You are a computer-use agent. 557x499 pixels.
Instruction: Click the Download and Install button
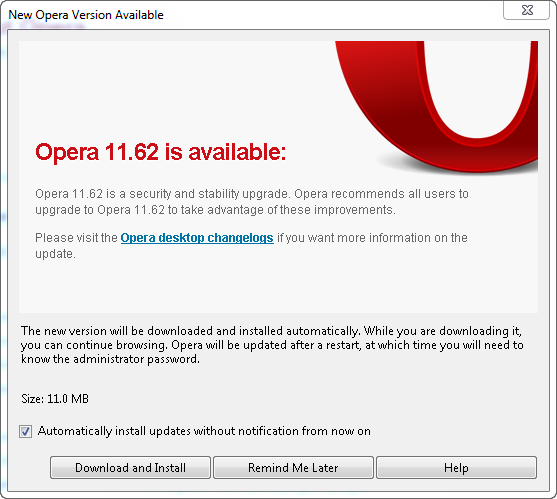coord(130,467)
